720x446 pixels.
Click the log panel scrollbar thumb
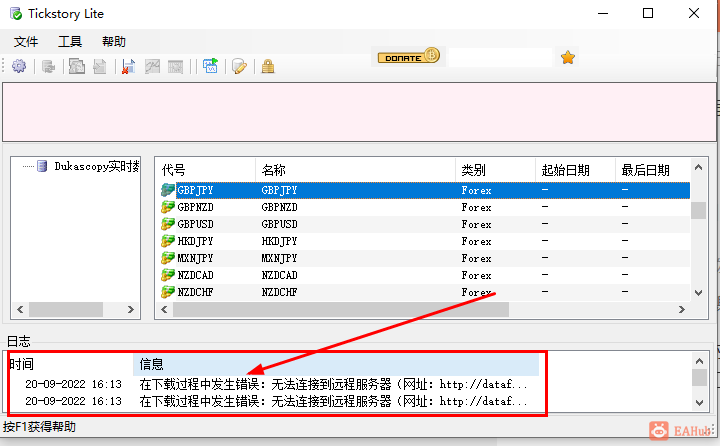[x=699, y=378]
